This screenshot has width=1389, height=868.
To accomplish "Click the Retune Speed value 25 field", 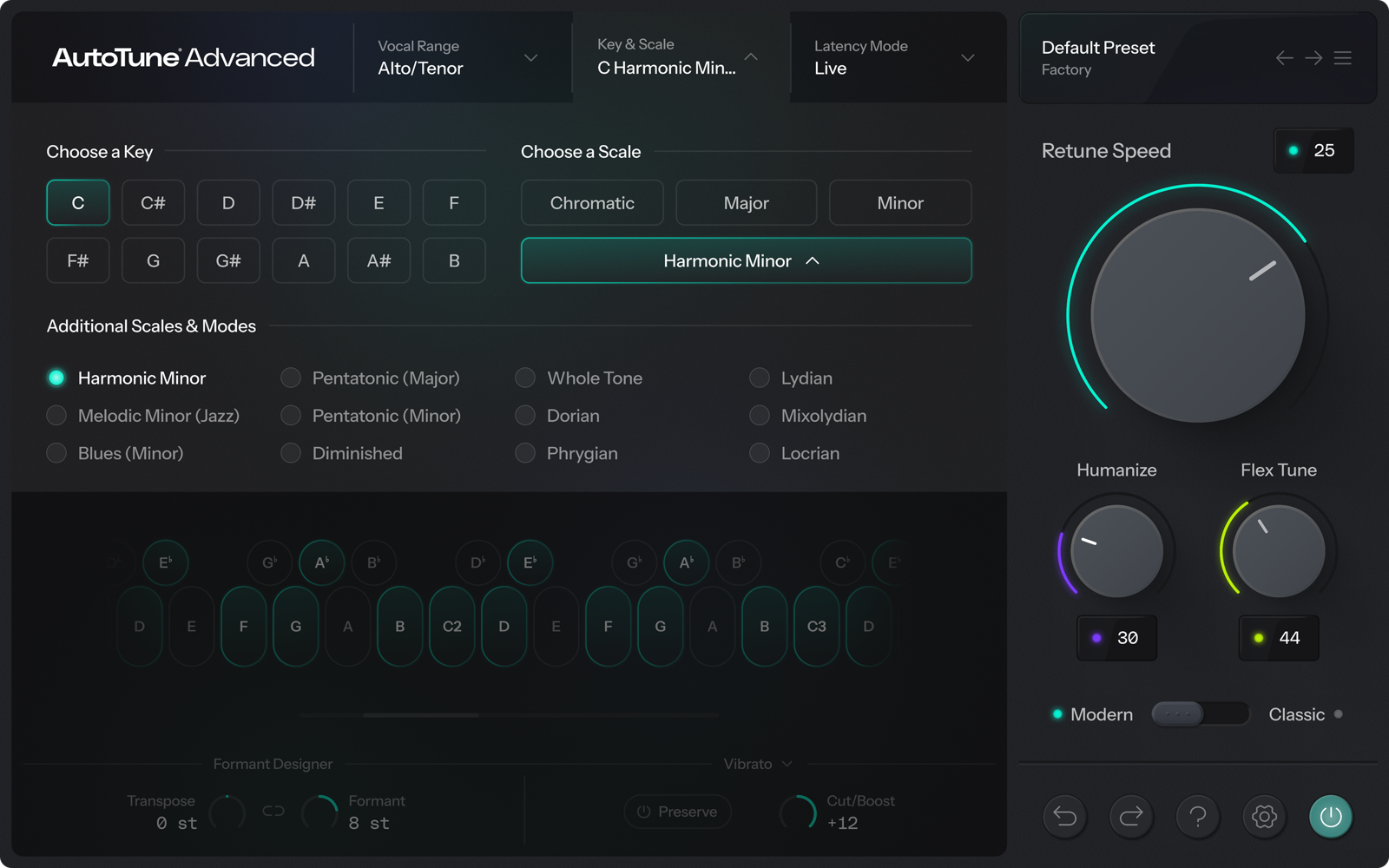I will [1313, 150].
